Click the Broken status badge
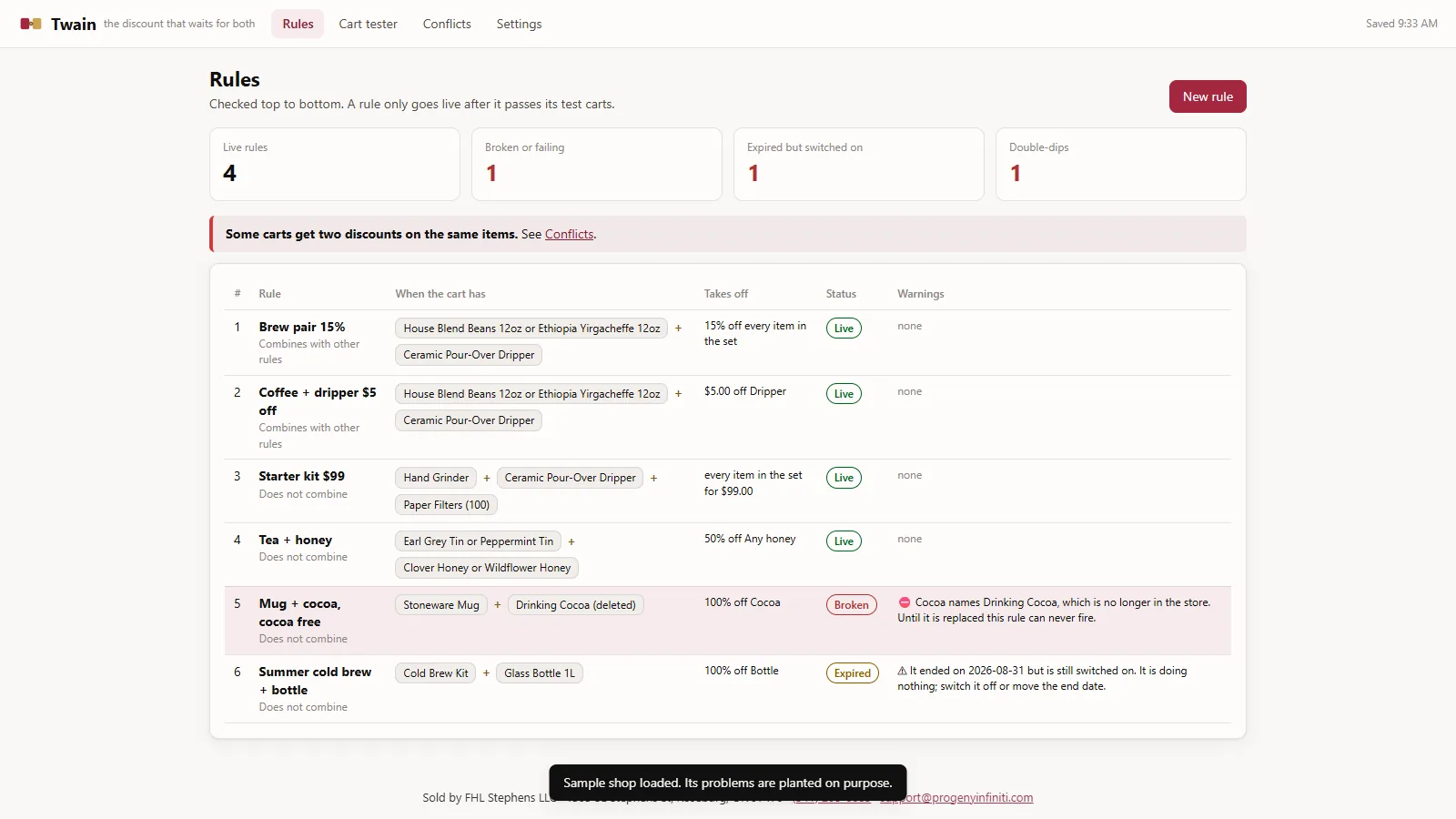The height and width of the screenshot is (819, 1456). (852, 605)
